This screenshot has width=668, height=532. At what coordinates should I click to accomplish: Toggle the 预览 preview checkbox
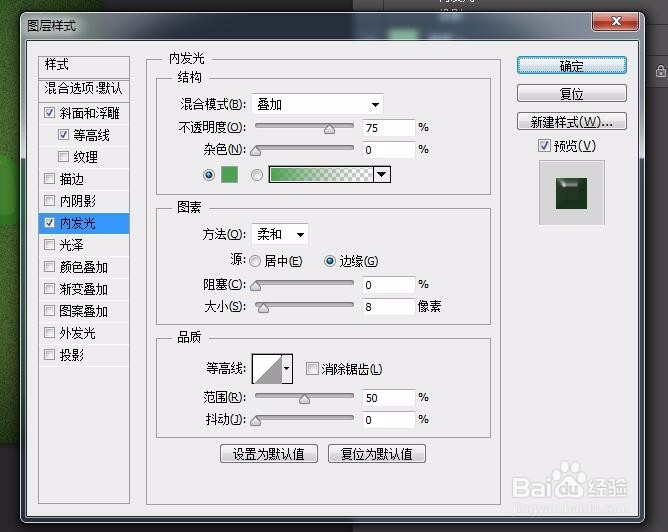coord(544,146)
